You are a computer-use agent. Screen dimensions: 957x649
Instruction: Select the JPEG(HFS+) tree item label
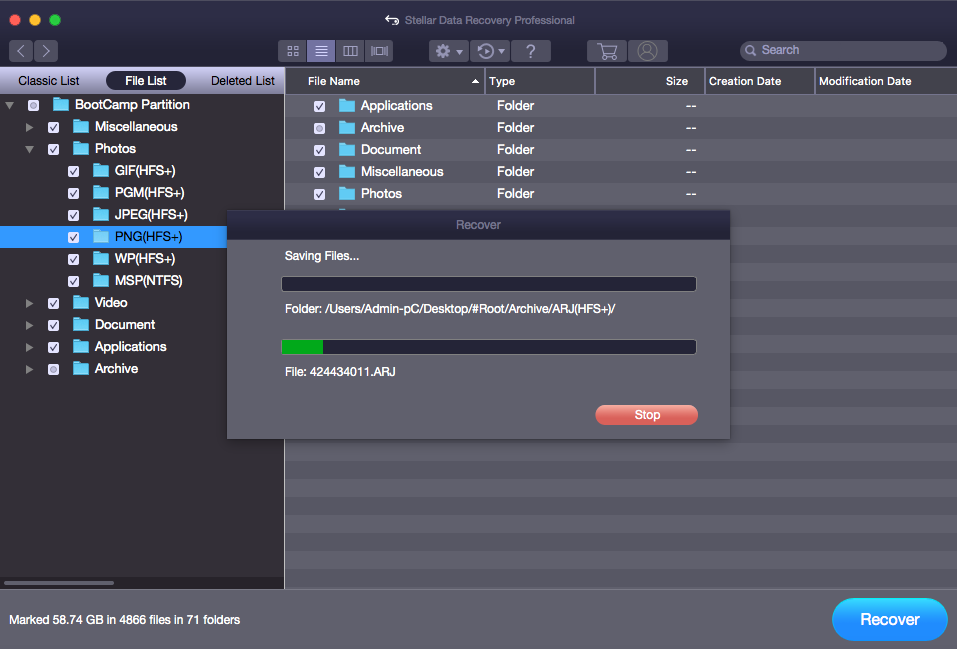[151, 214]
